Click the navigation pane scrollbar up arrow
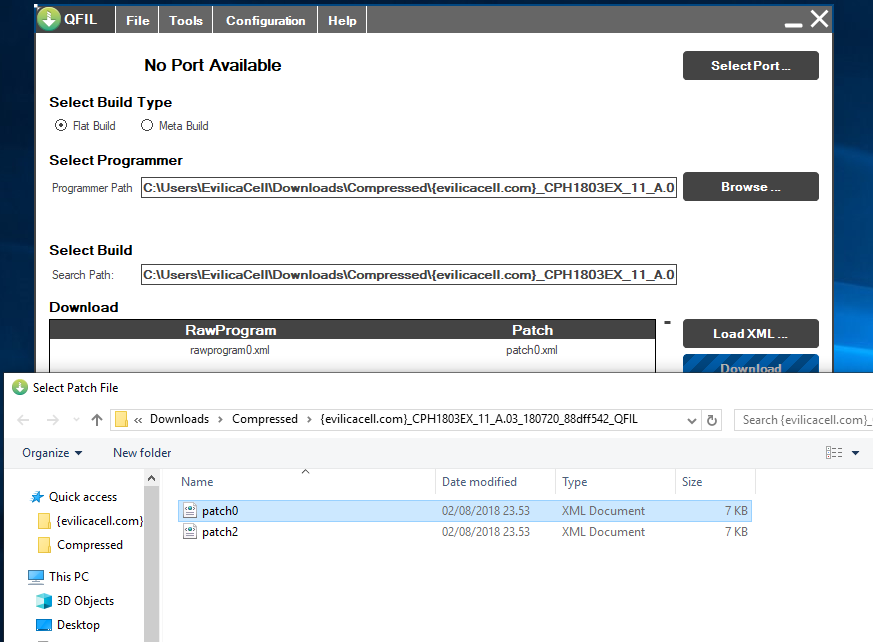The height and width of the screenshot is (642, 873). click(151, 478)
